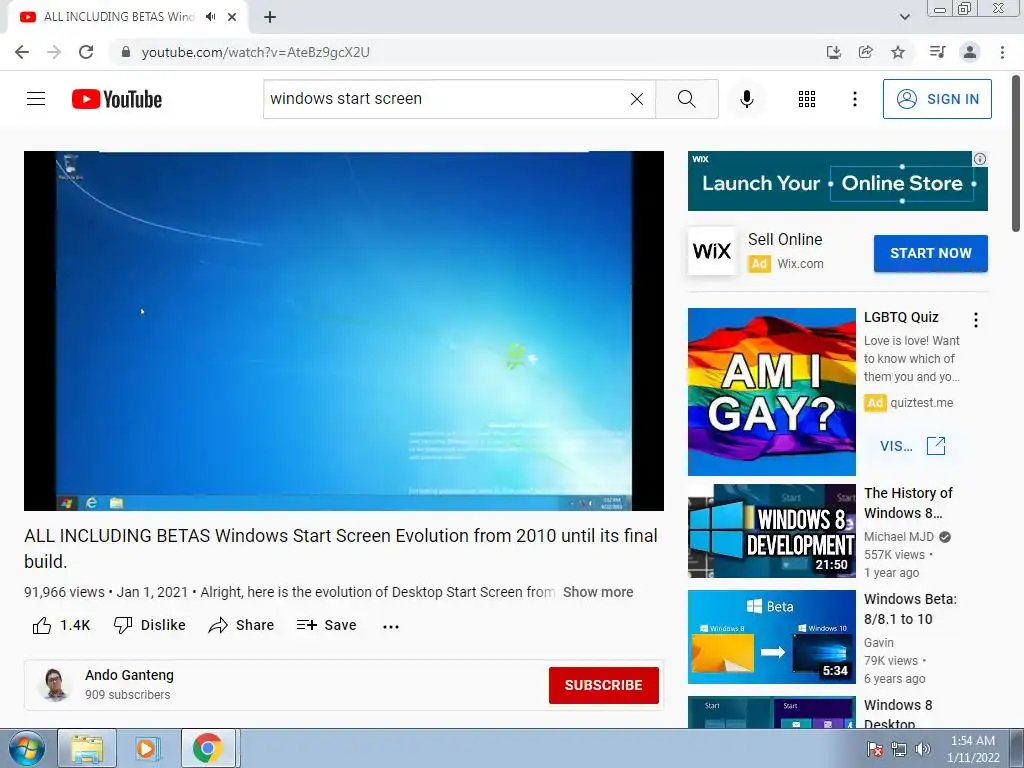Open ad info icon on Wix banner

pos(980,159)
